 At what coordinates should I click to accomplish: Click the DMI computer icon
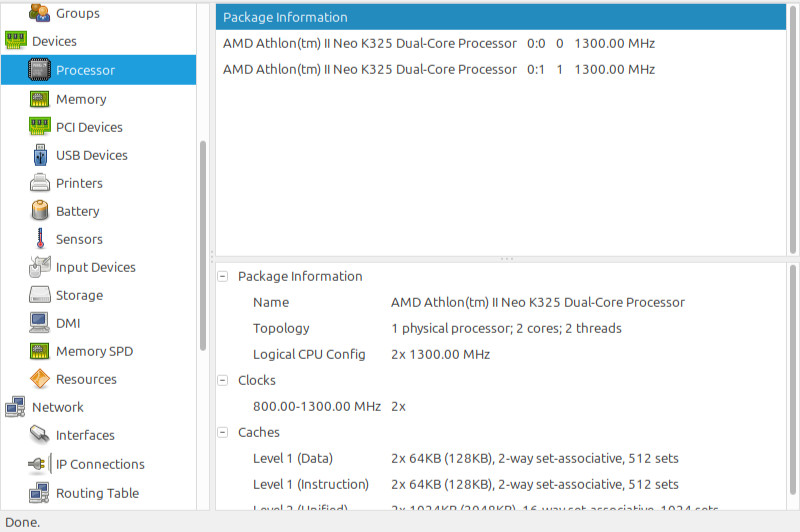[x=39, y=323]
